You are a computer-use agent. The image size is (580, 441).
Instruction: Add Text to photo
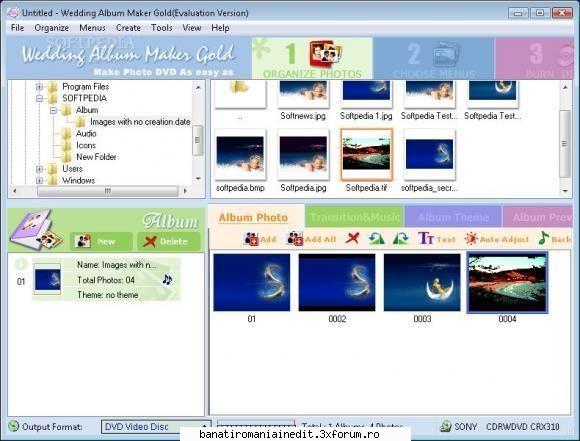click(437, 239)
